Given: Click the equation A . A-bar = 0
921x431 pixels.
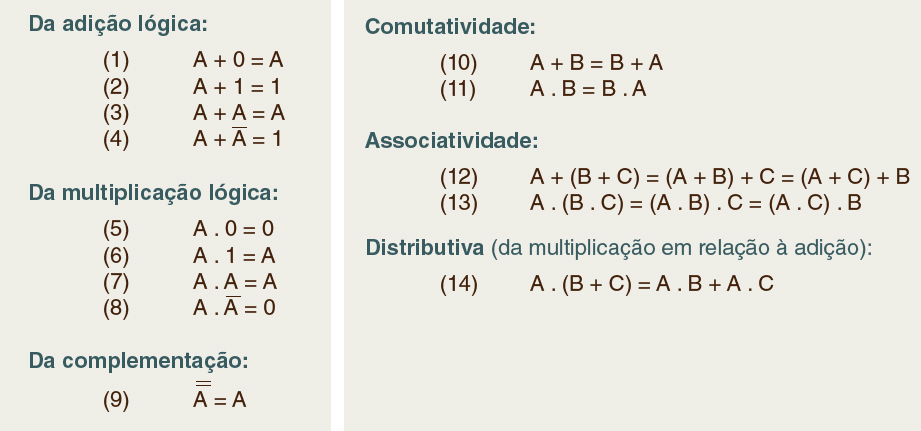Looking at the screenshot, I should point(234,307).
